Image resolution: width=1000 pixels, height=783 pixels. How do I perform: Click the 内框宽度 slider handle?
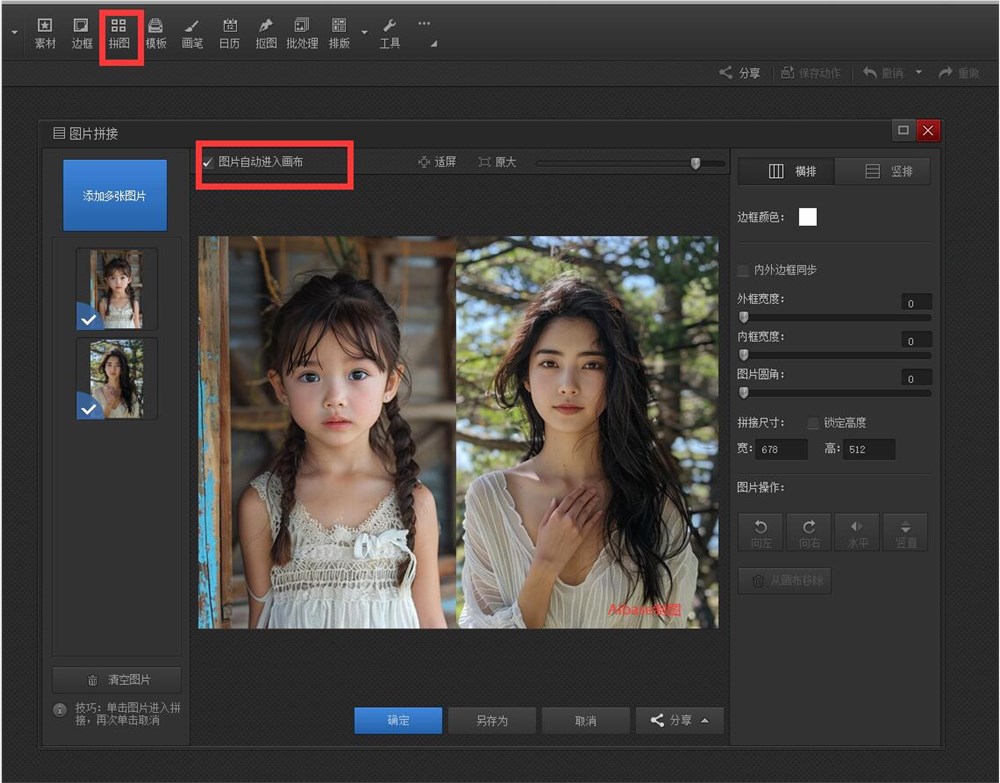coord(744,355)
